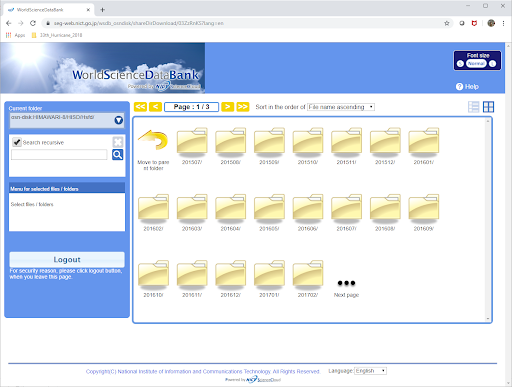
Task: Bookmark this page with star icon
Action: [447, 23]
